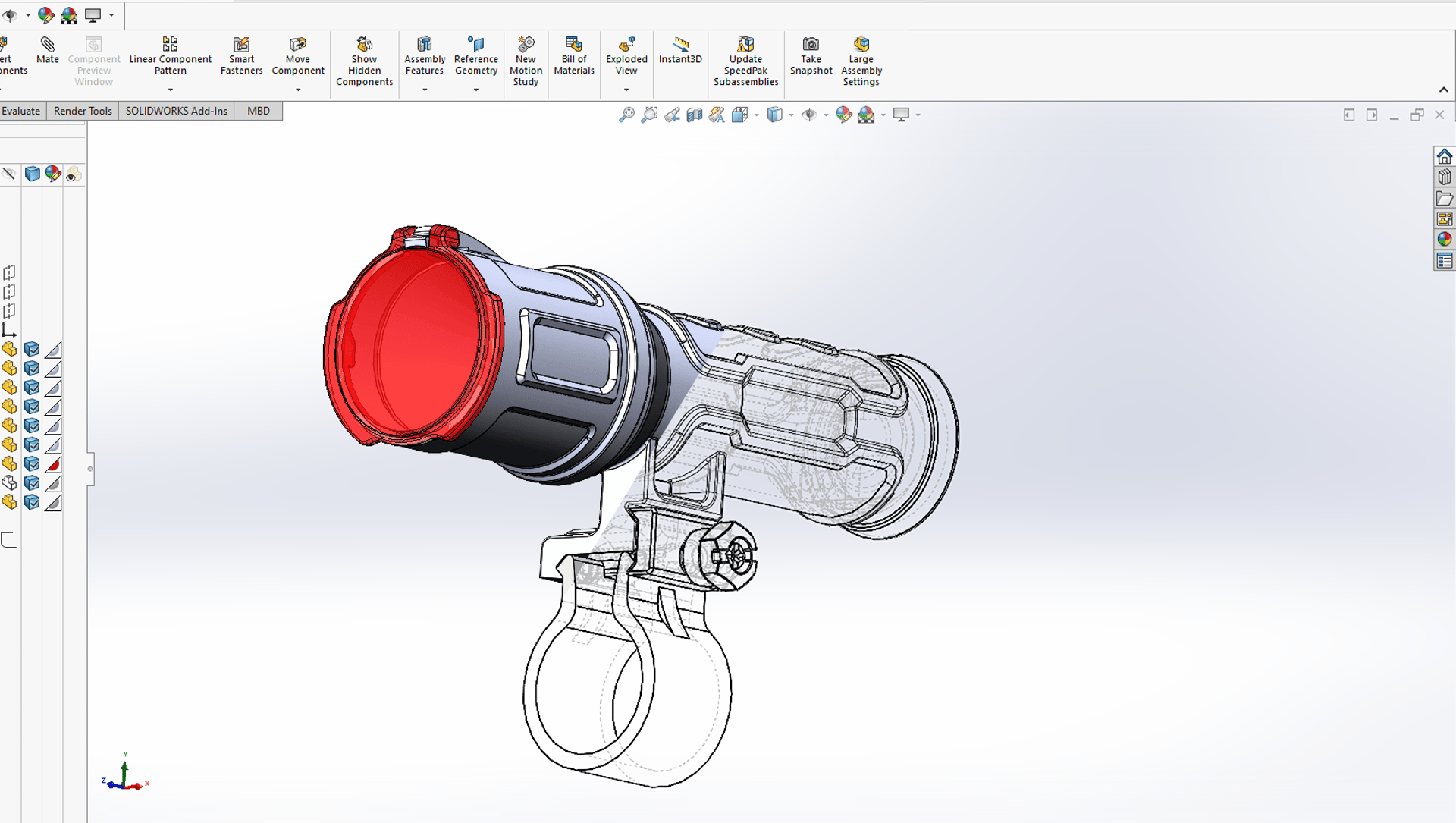Image resolution: width=1456 pixels, height=823 pixels.
Task: Open Display Style dropdown arrow
Action: [791, 115]
